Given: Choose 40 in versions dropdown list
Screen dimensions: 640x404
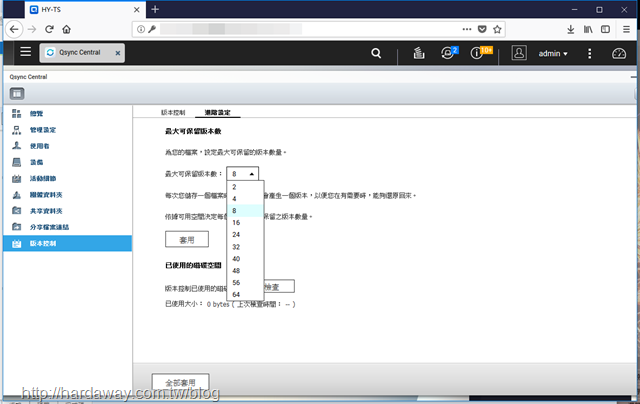Looking at the screenshot, I should [245, 259].
